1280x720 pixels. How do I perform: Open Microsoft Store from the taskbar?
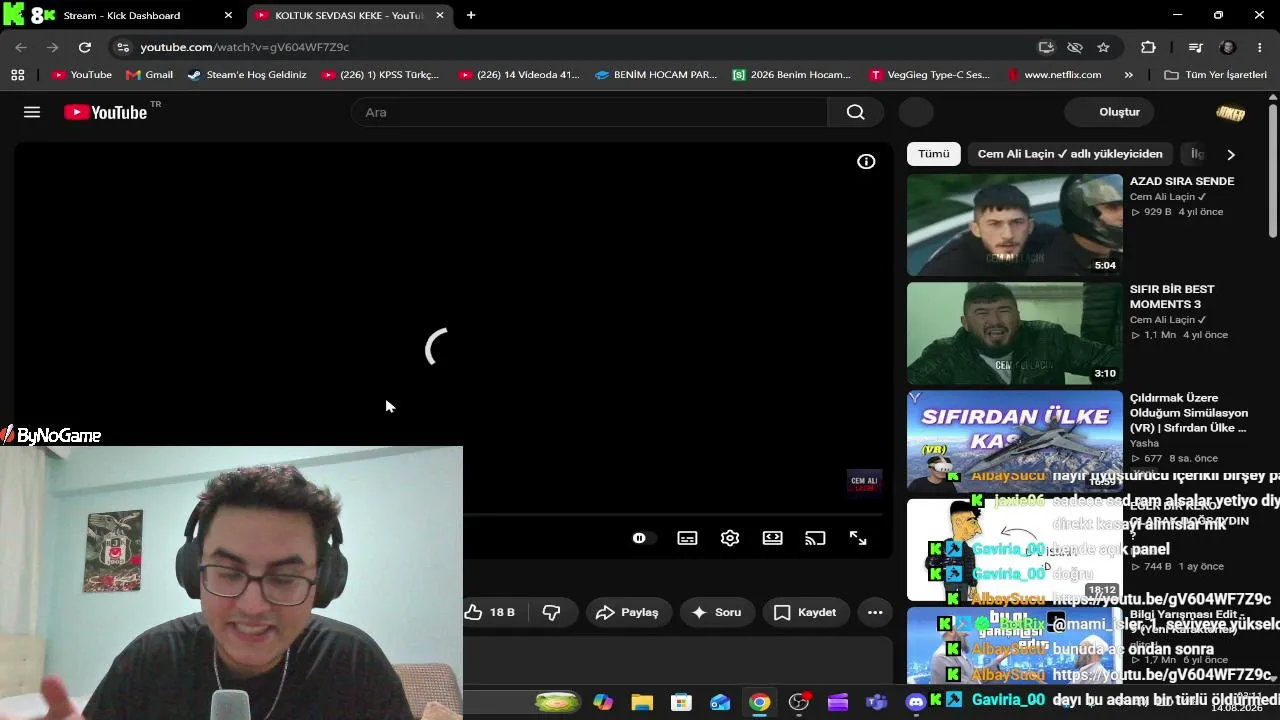681,702
